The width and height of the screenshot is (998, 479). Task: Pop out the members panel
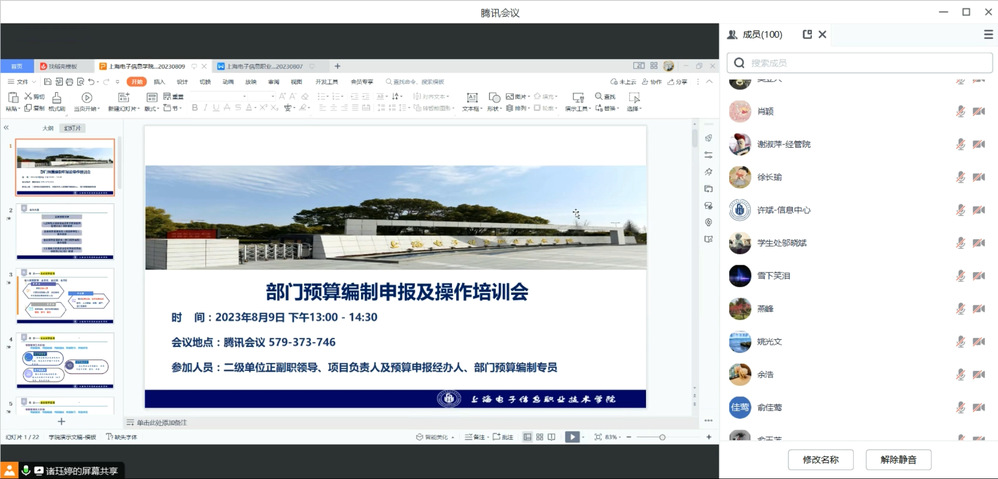807,34
